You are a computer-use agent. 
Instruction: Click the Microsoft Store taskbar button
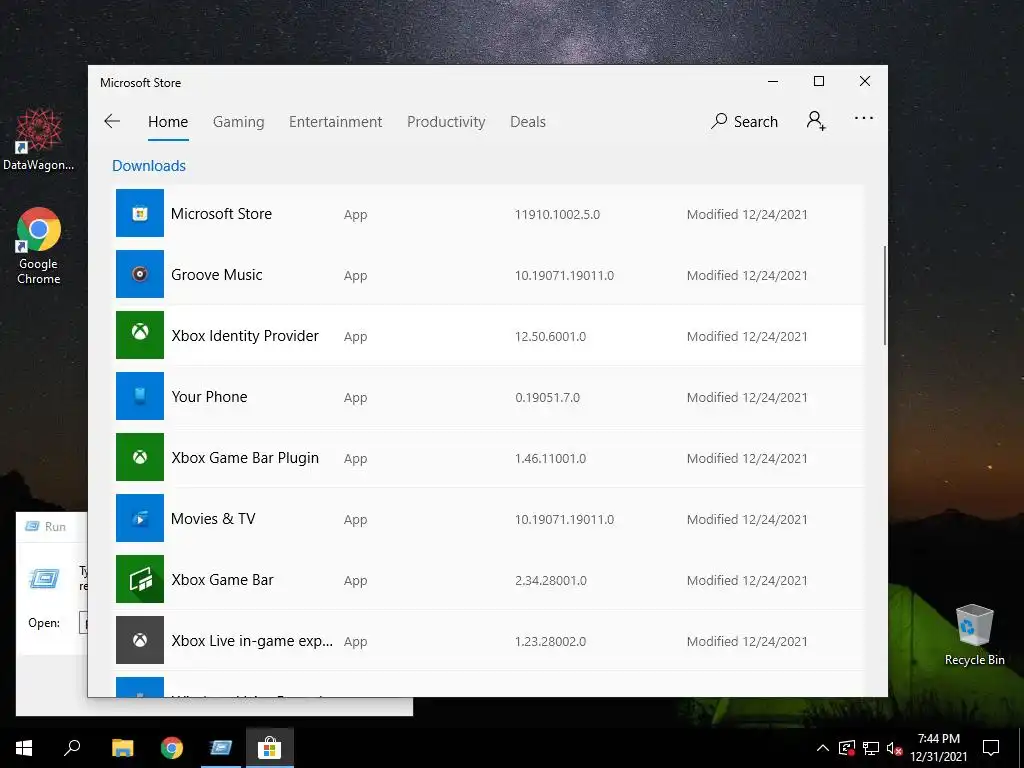tap(270, 748)
